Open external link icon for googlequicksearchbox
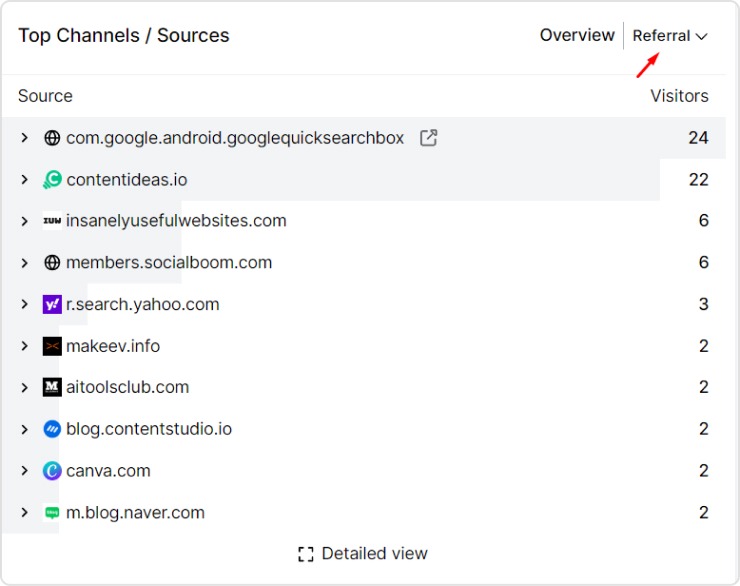This screenshot has width=740, height=586. pyautogui.click(x=428, y=138)
